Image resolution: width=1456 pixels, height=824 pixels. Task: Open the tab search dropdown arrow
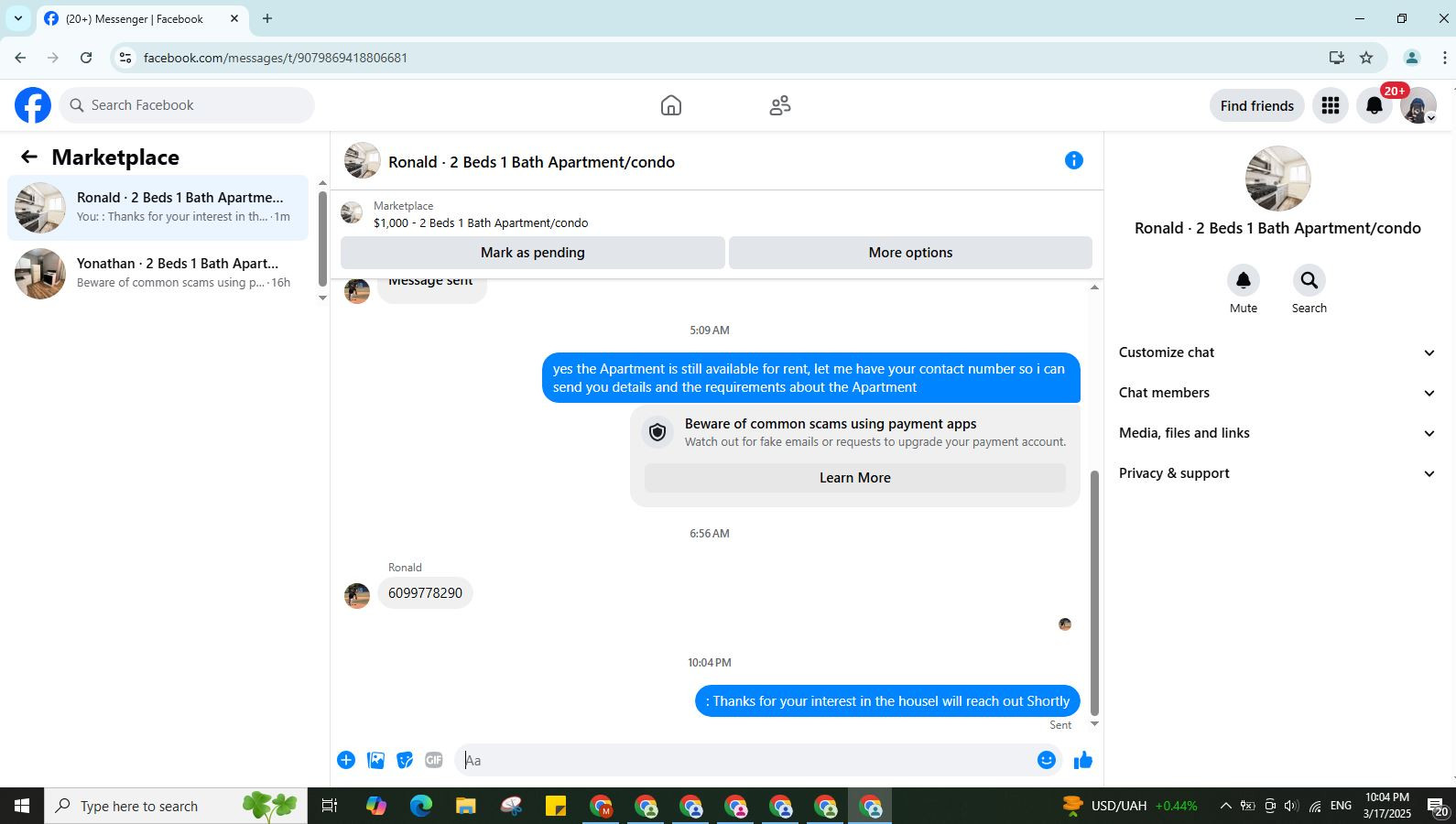coord(18,18)
